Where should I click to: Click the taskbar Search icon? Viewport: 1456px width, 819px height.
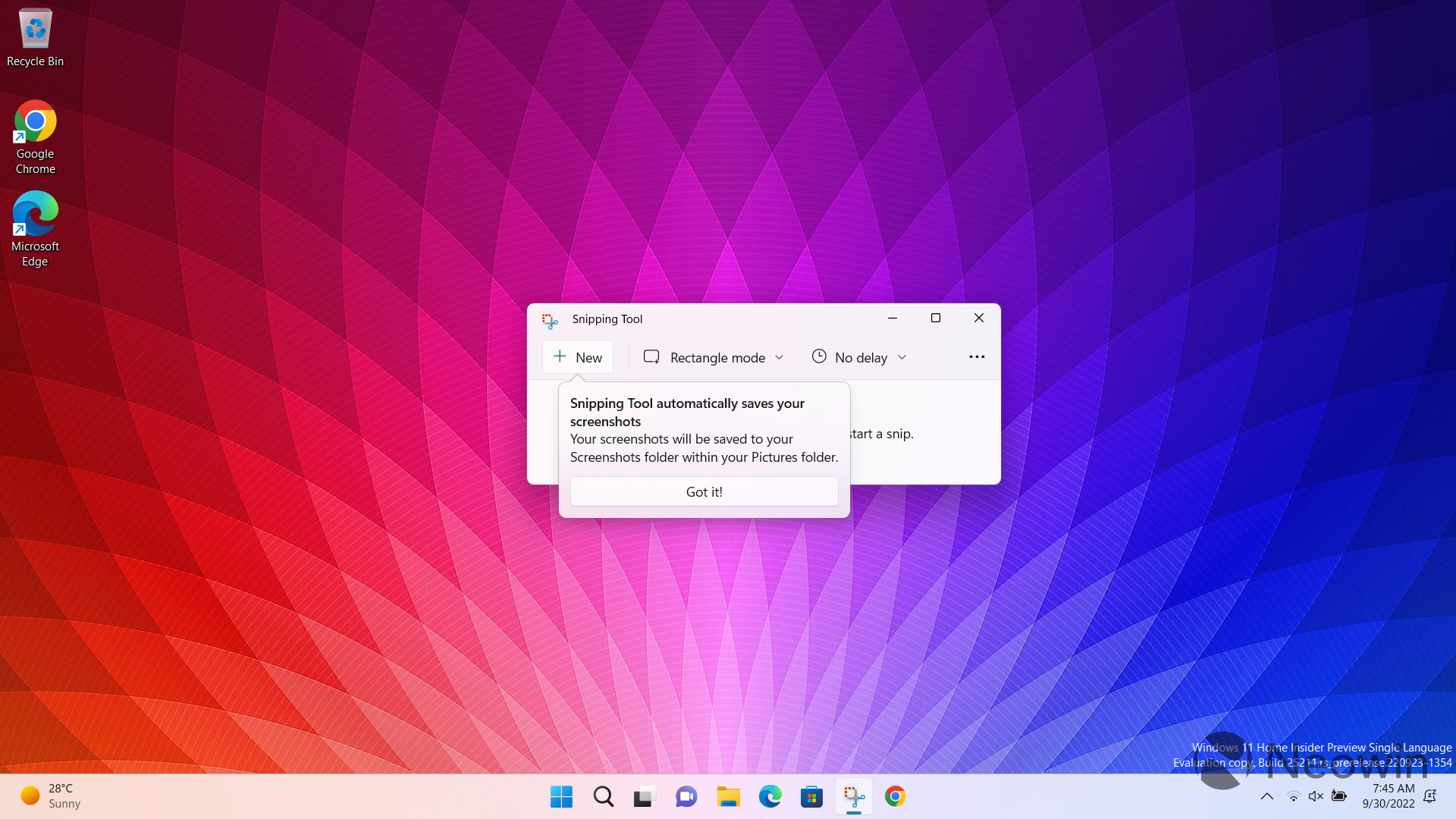coord(604,796)
